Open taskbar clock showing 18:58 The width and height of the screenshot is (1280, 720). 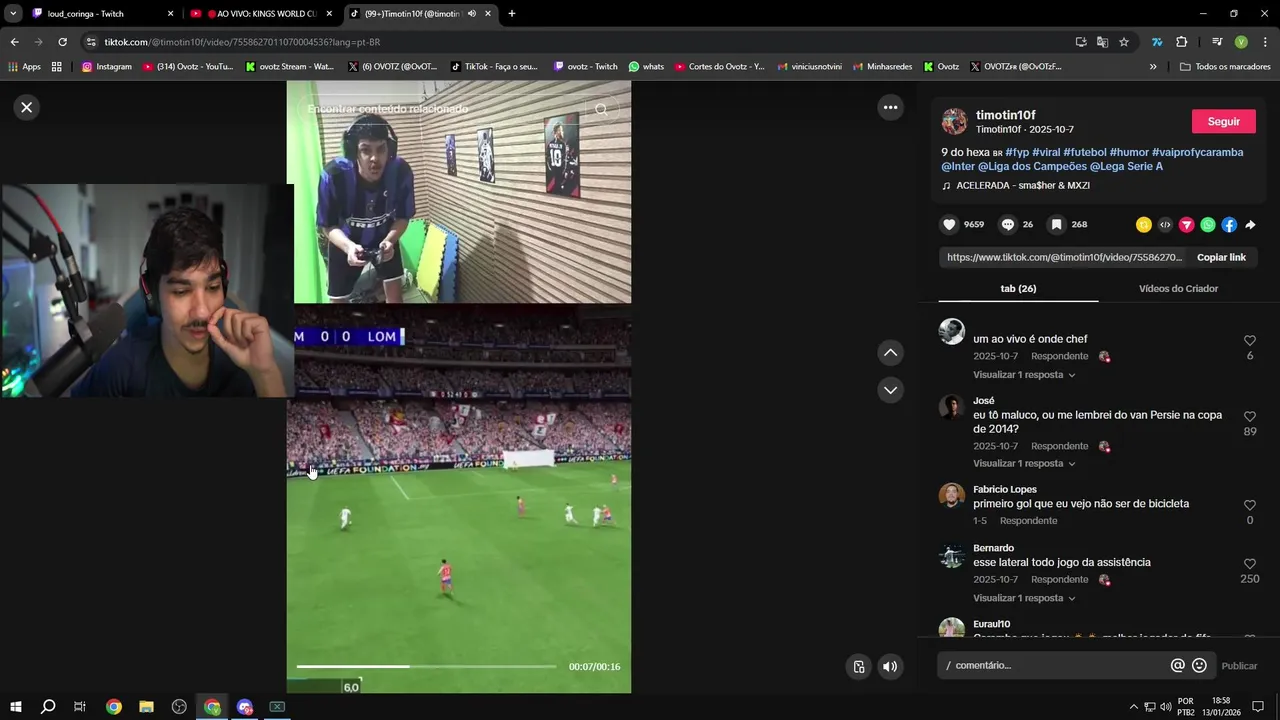coord(1221,707)
